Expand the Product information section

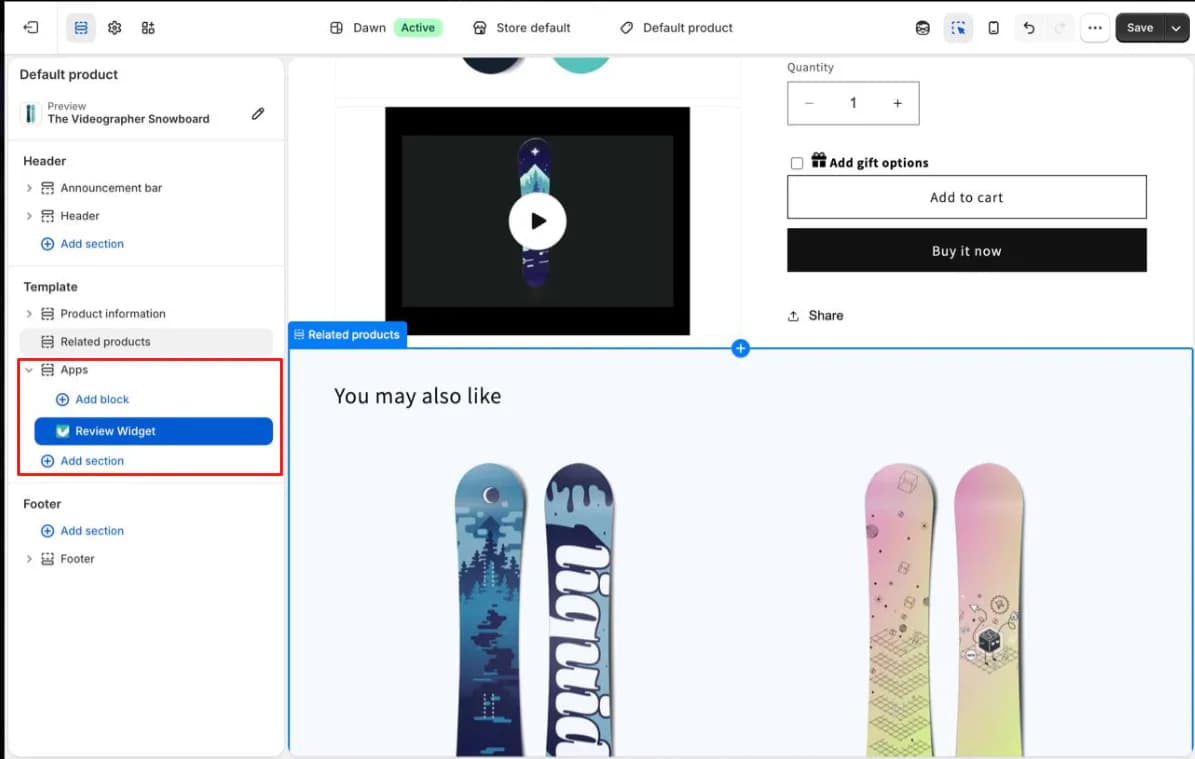coord(29,313)
